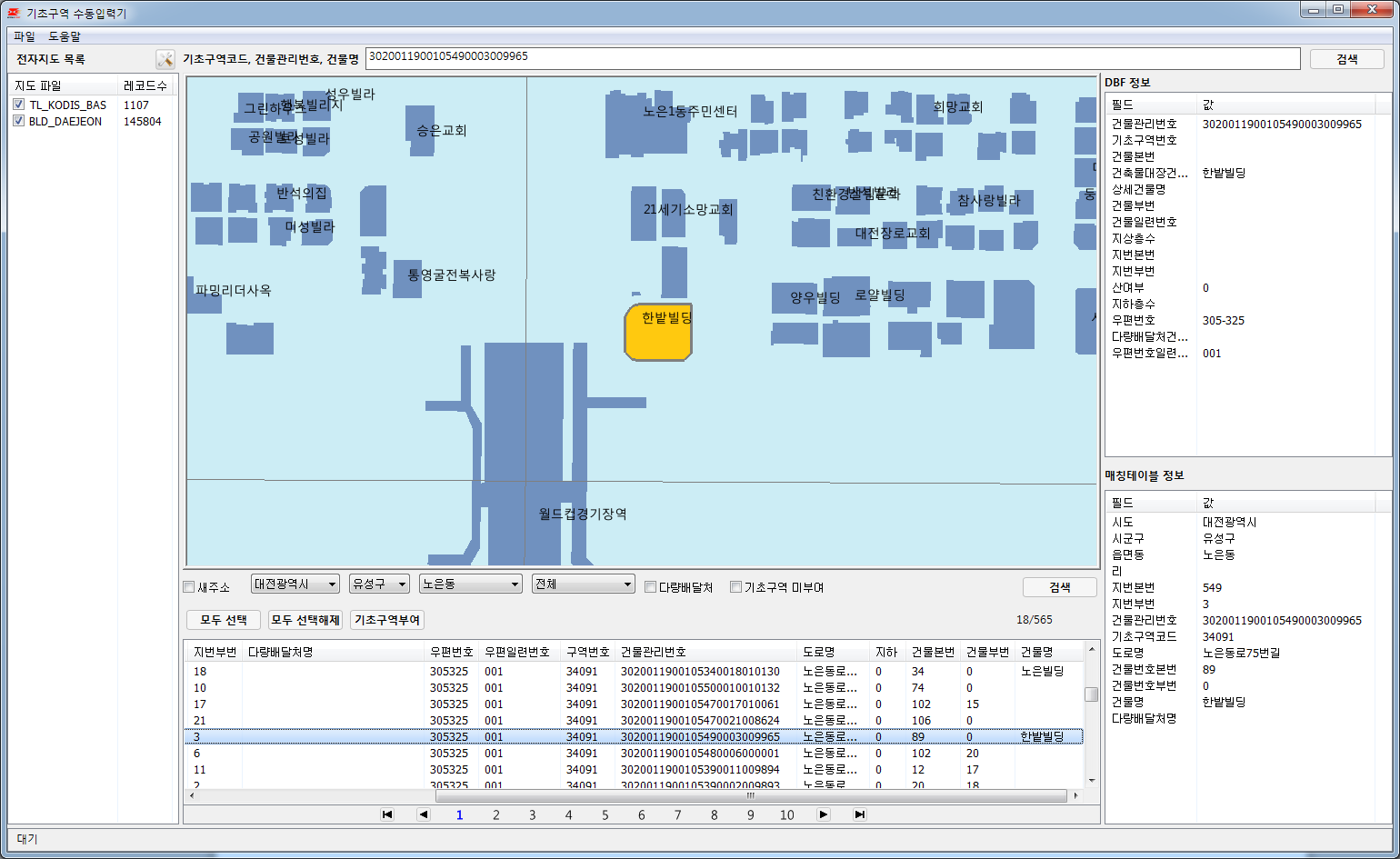Uncheck the BLD_DAEJEON map file

[18, 121]
